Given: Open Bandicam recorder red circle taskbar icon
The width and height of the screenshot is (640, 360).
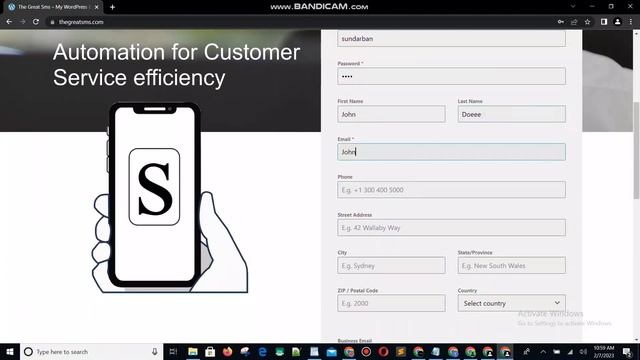Looking at the screenshot, I should [366, 351].
